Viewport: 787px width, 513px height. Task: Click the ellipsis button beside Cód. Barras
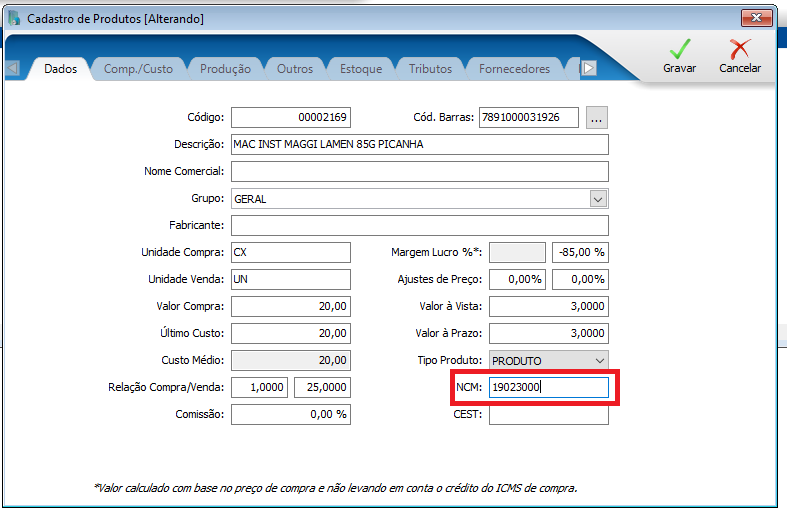click(597, 118)
